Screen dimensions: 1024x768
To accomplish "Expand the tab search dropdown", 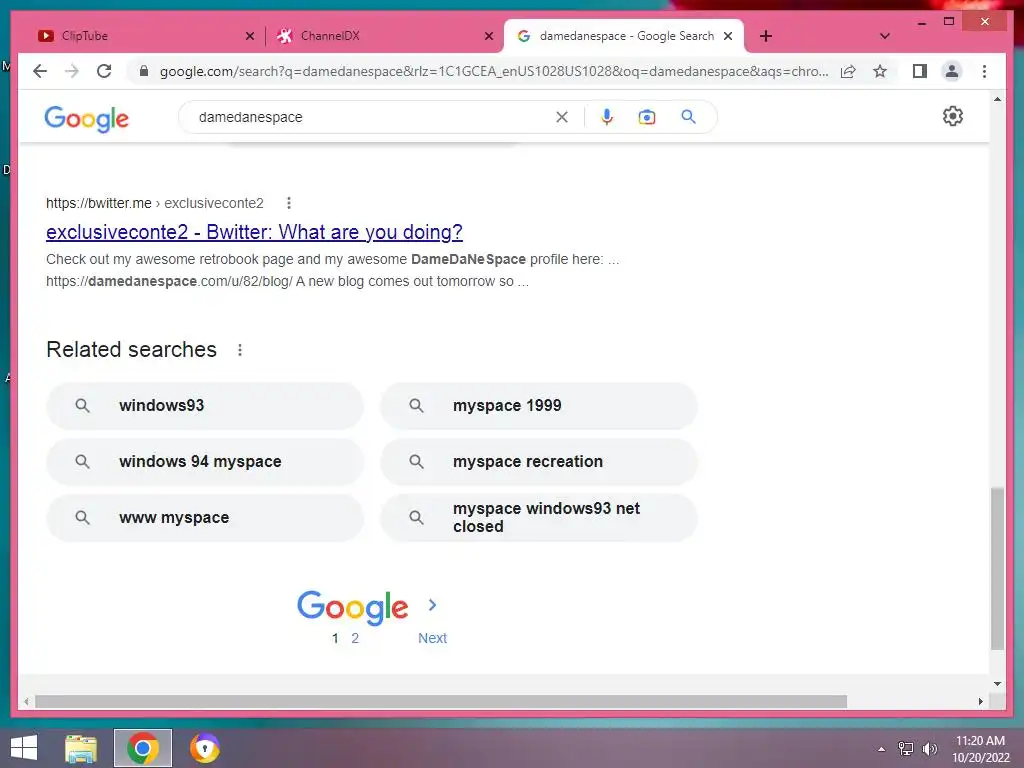I will (x=885, y=36).
